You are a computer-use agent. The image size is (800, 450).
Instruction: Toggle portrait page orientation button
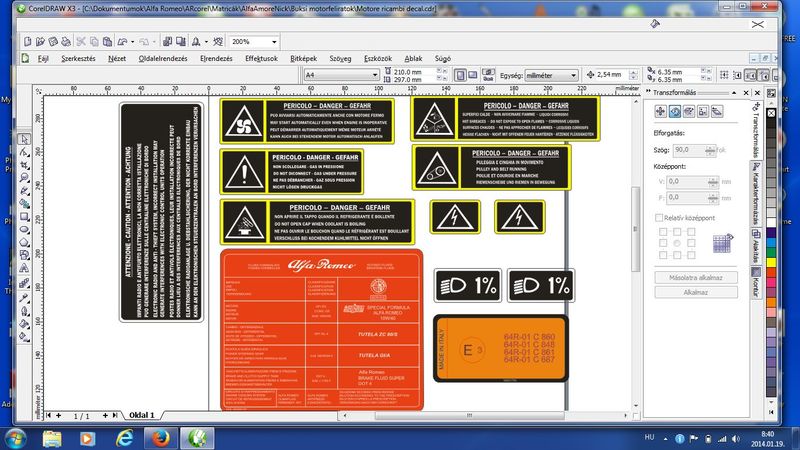(460, 75)
